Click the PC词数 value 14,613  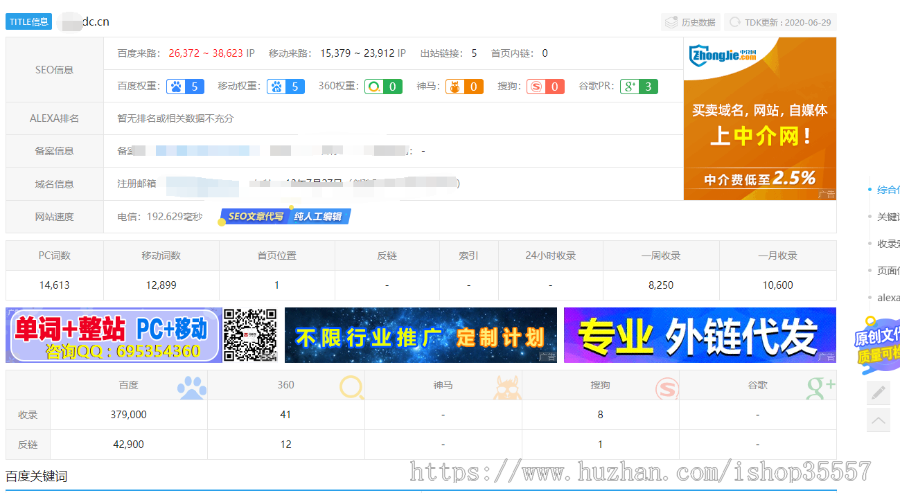pos(55,285)
